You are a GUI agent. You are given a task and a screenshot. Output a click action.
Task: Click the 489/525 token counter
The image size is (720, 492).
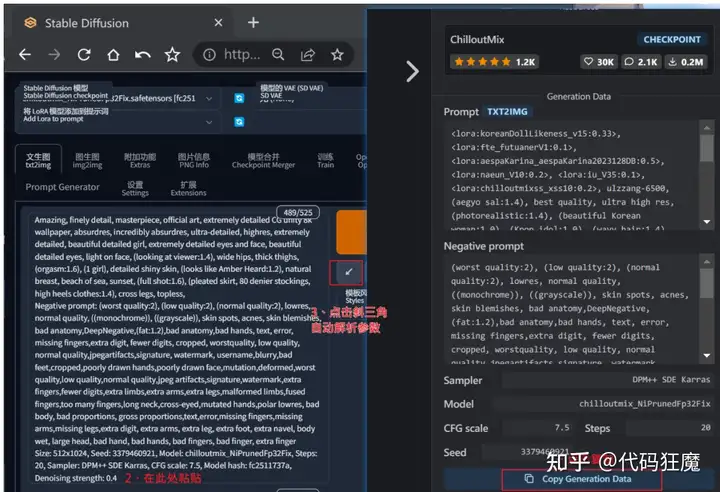tap(298, 212)
